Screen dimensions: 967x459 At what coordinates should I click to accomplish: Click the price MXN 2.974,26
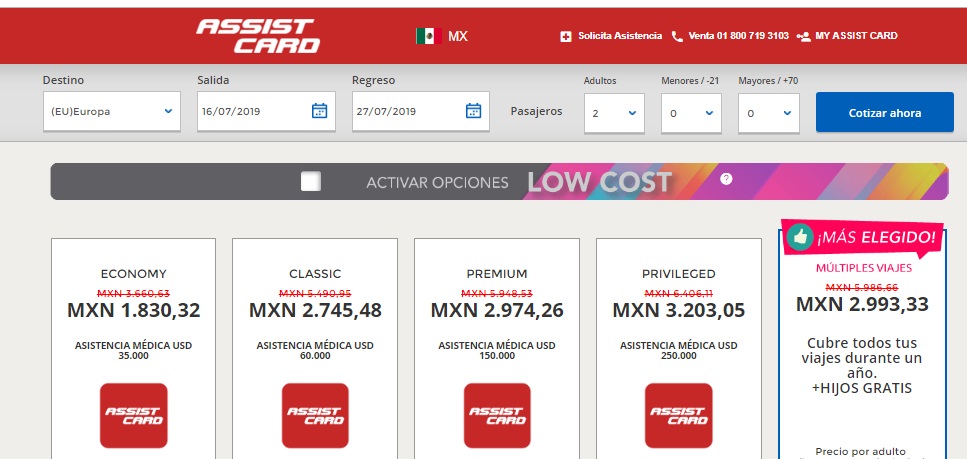(x=497, y=310)
